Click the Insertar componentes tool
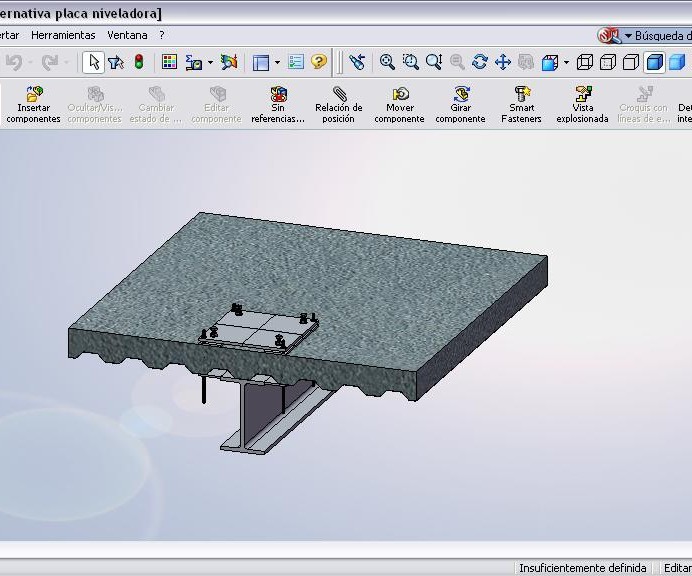The height and width of the screenshot is (576, 692). coord(33,104)
